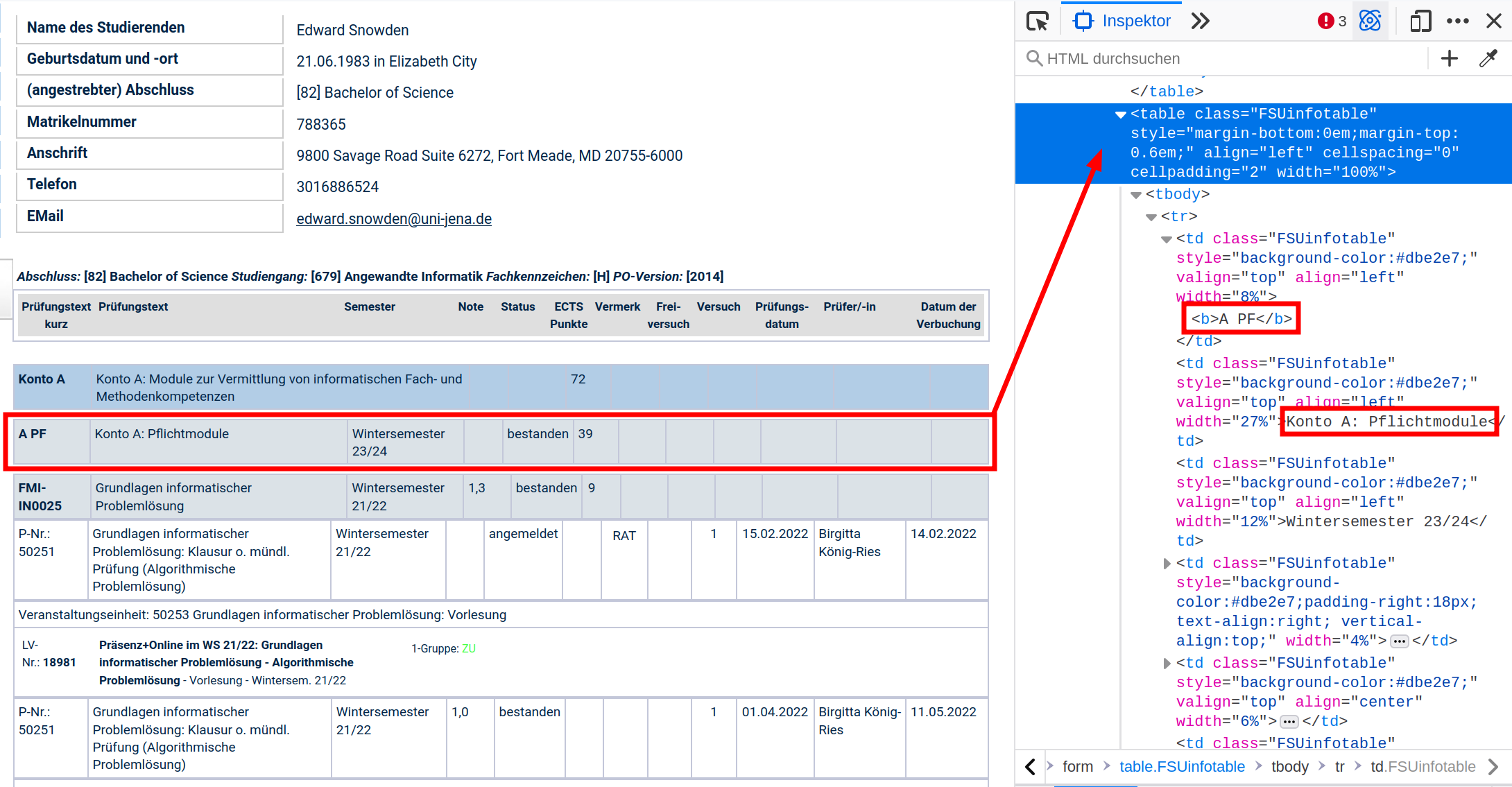Select table.FSUinfotable in the breadcrumb
Screen dimensions: 1512x787
[x=1182, y=767]
